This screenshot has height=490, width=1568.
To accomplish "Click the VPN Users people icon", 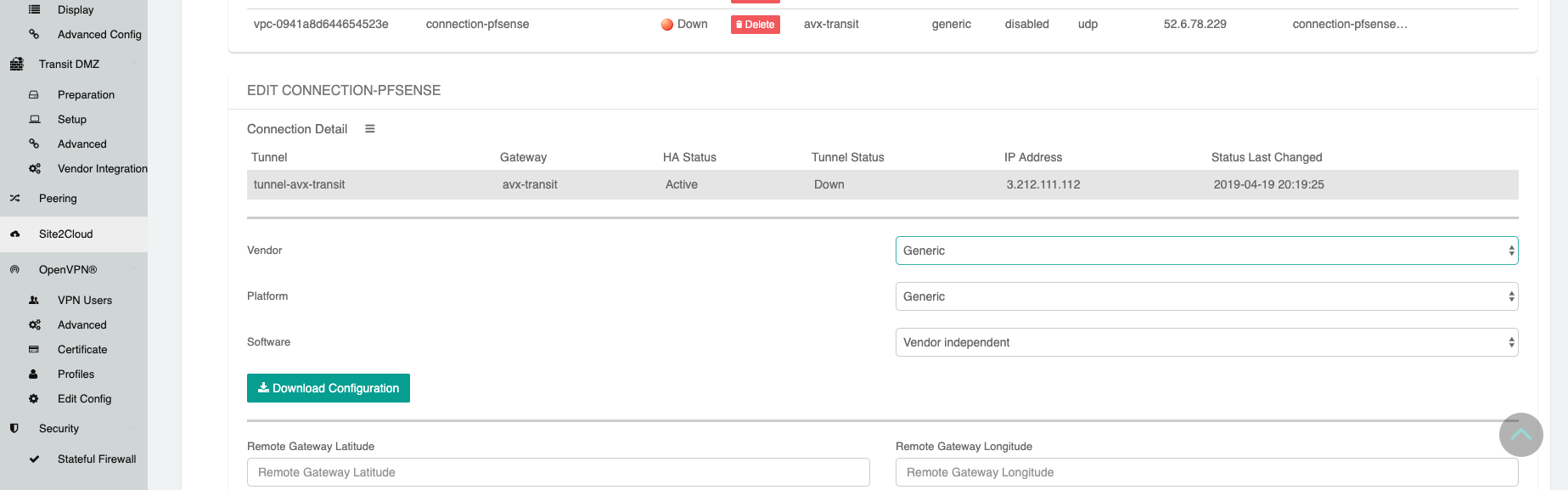I will tap(34, 301).
